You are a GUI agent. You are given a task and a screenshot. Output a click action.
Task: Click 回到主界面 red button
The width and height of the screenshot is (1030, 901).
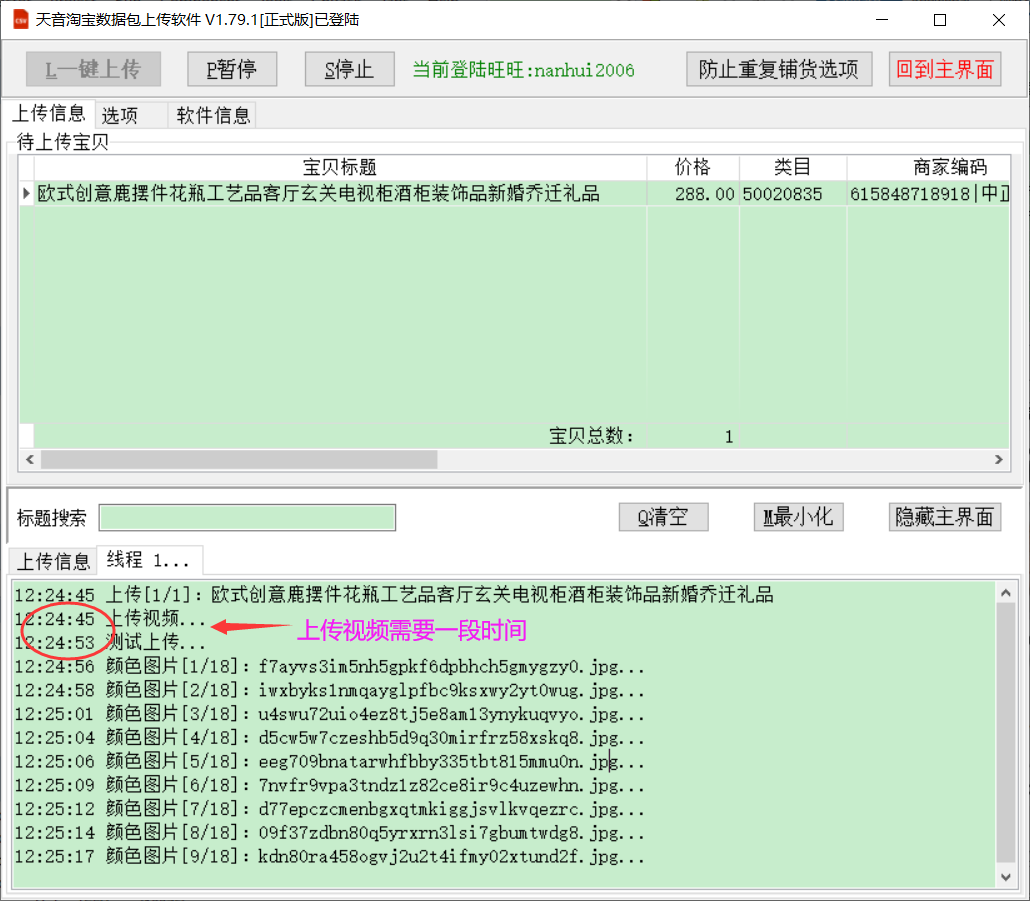coord(944,69)
